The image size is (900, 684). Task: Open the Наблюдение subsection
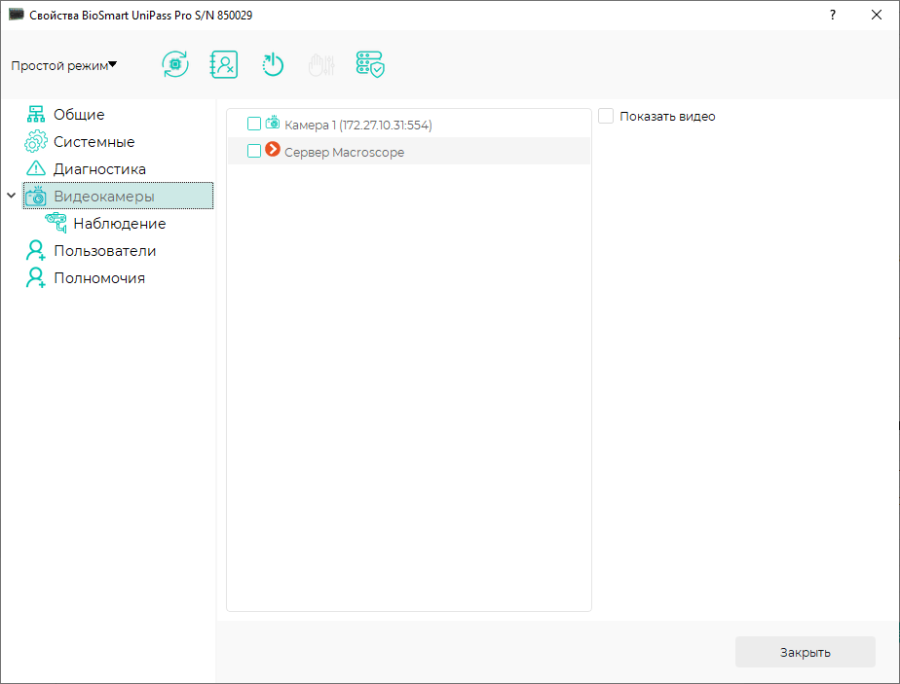coord(119,224)
